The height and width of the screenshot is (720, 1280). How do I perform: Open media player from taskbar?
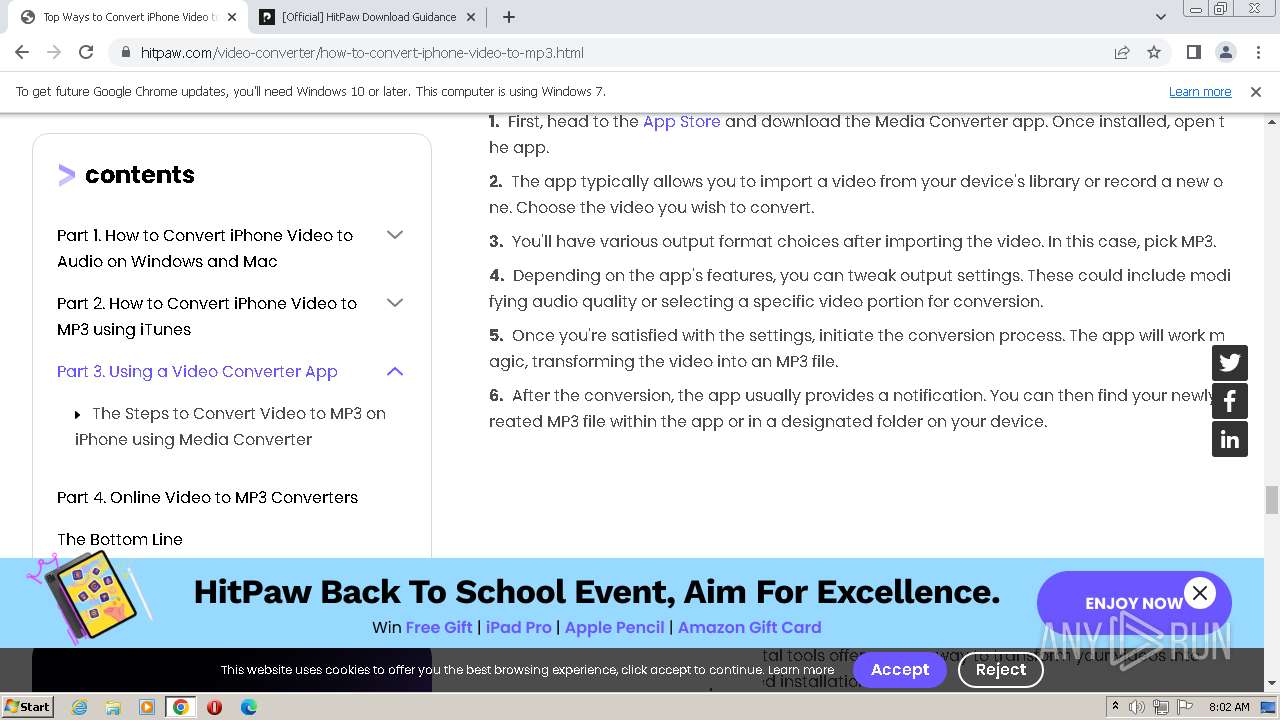point(147,707)
